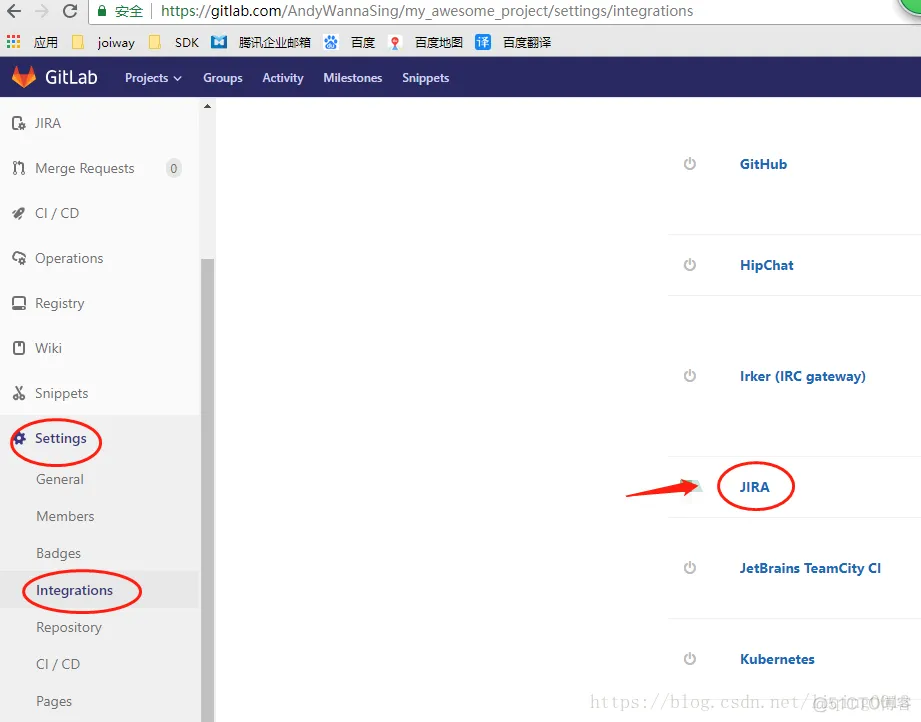This screenshot has width=921, height=722.
Task: Click the Irker integration power status icon
Action: coord(690,376)
